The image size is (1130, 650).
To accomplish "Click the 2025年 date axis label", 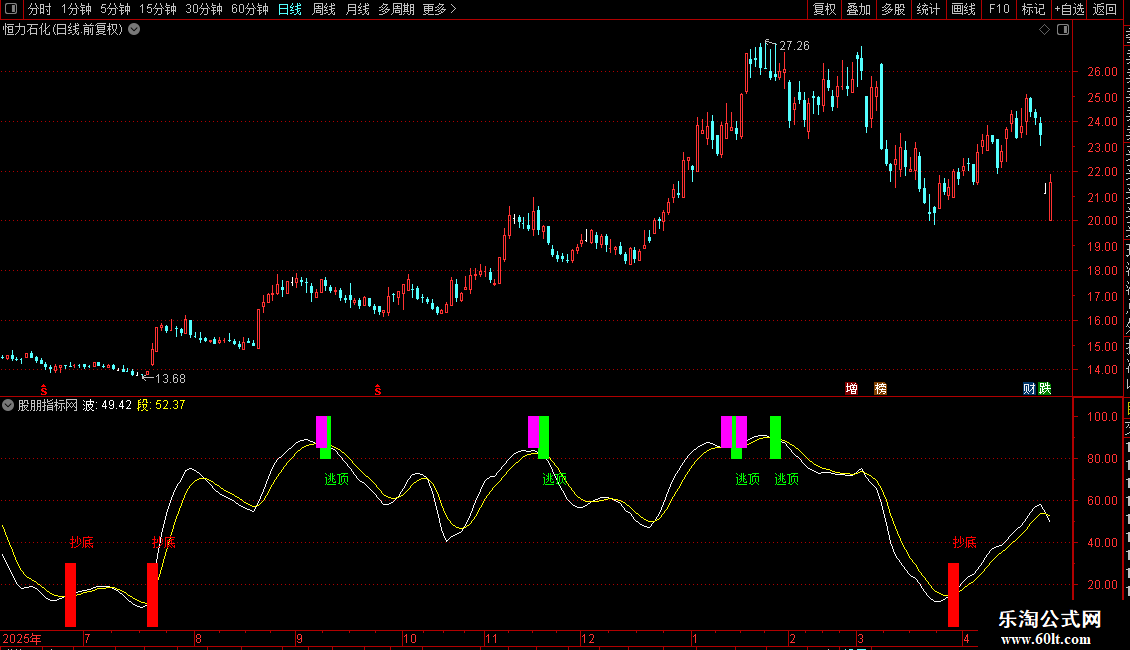I will (x=22, y=638).
